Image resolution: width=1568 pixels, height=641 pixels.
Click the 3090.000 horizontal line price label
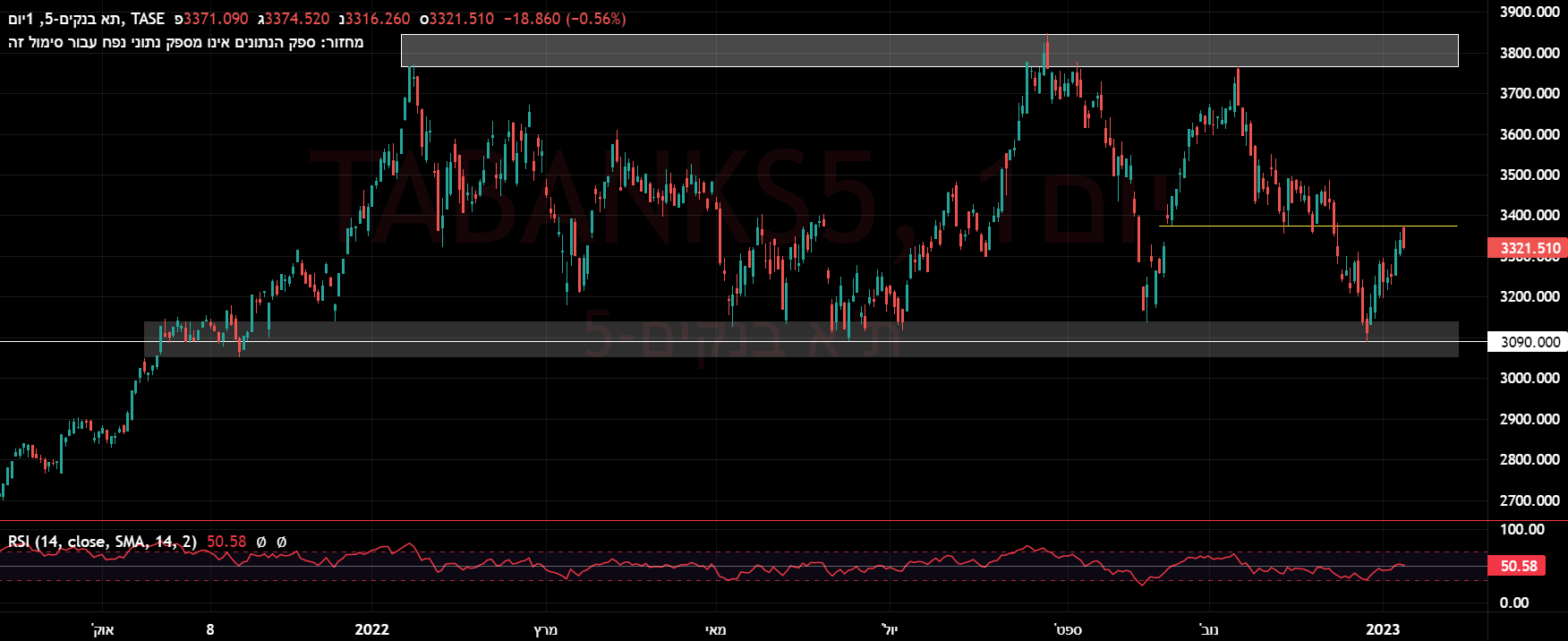(1527, 342)
